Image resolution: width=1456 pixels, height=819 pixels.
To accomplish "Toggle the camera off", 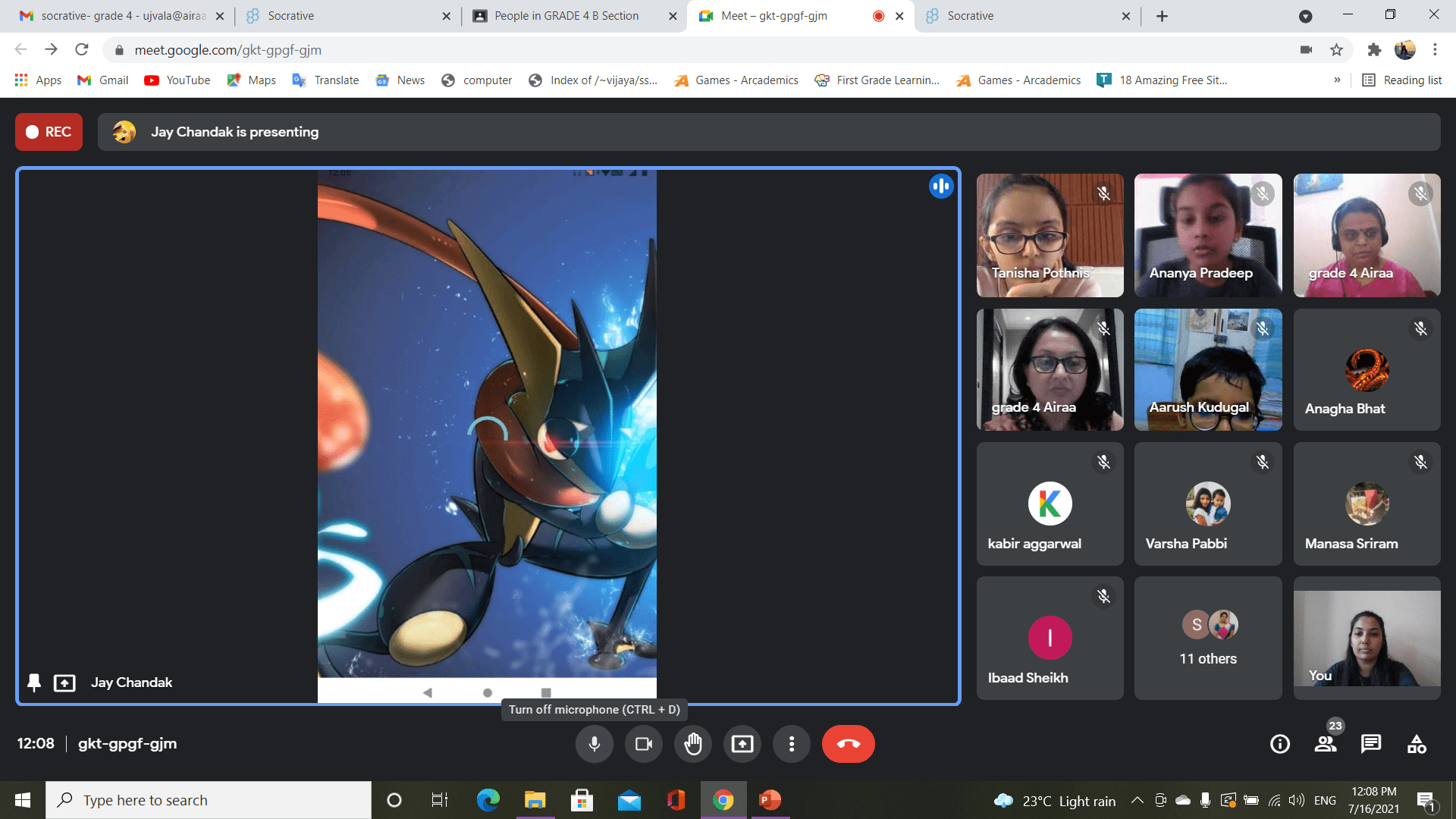I will tap(643, 744).
